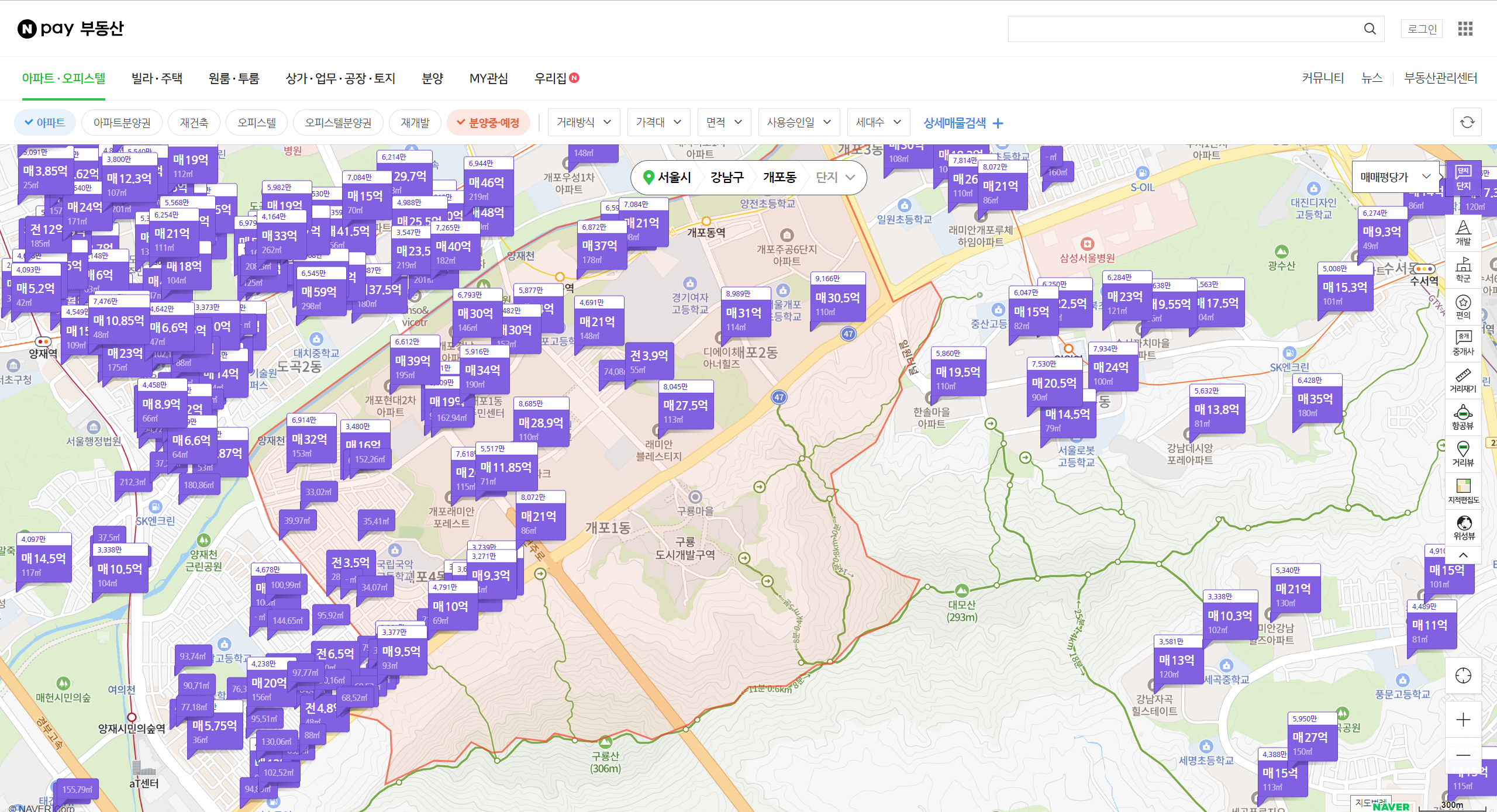The width and height of the screenshot is (1497, 812).
Task: Switch to 위성뷰 satellite view
Action: tap(1462, 528)
